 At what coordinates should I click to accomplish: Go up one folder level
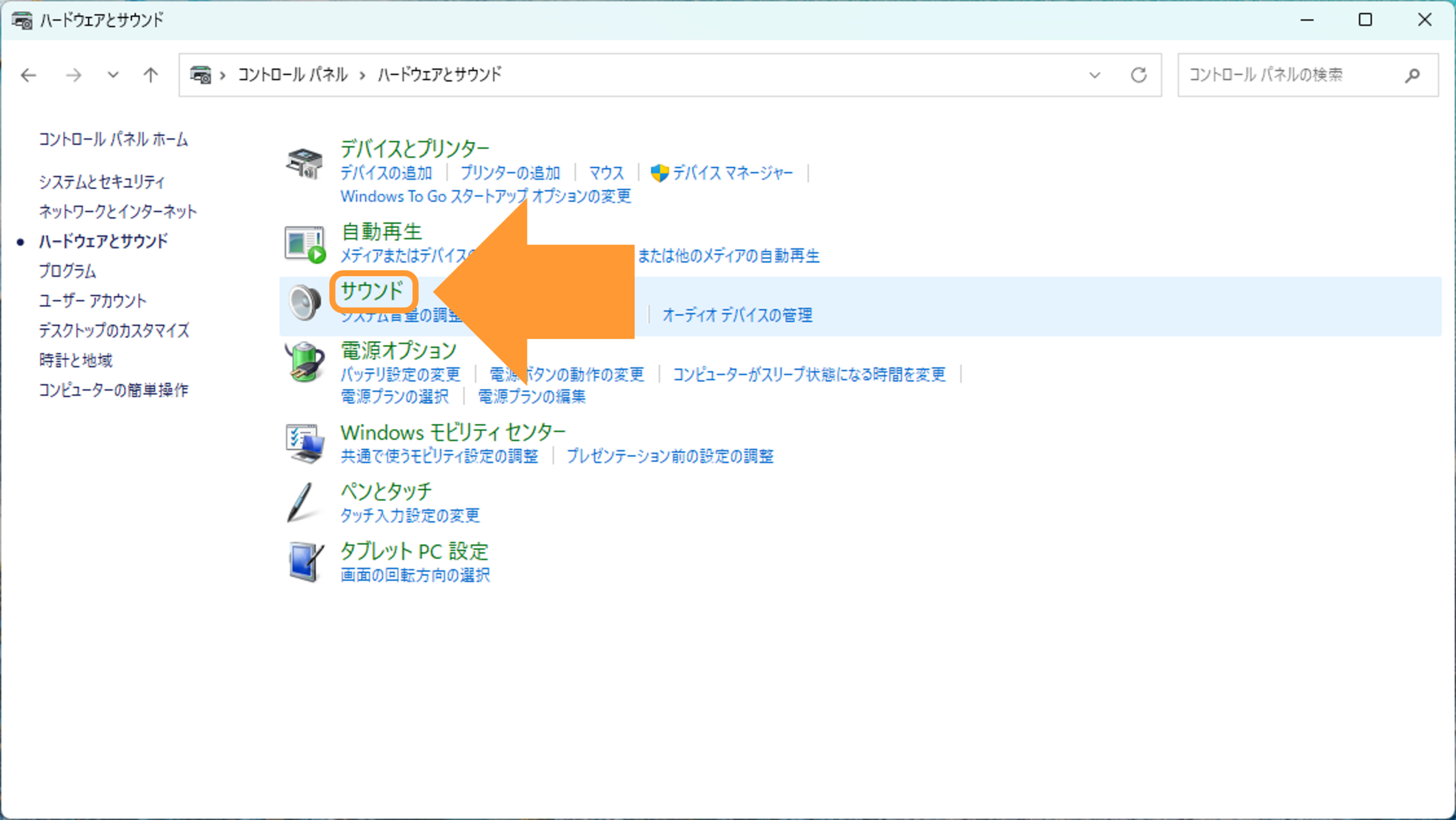click(151, 75)
